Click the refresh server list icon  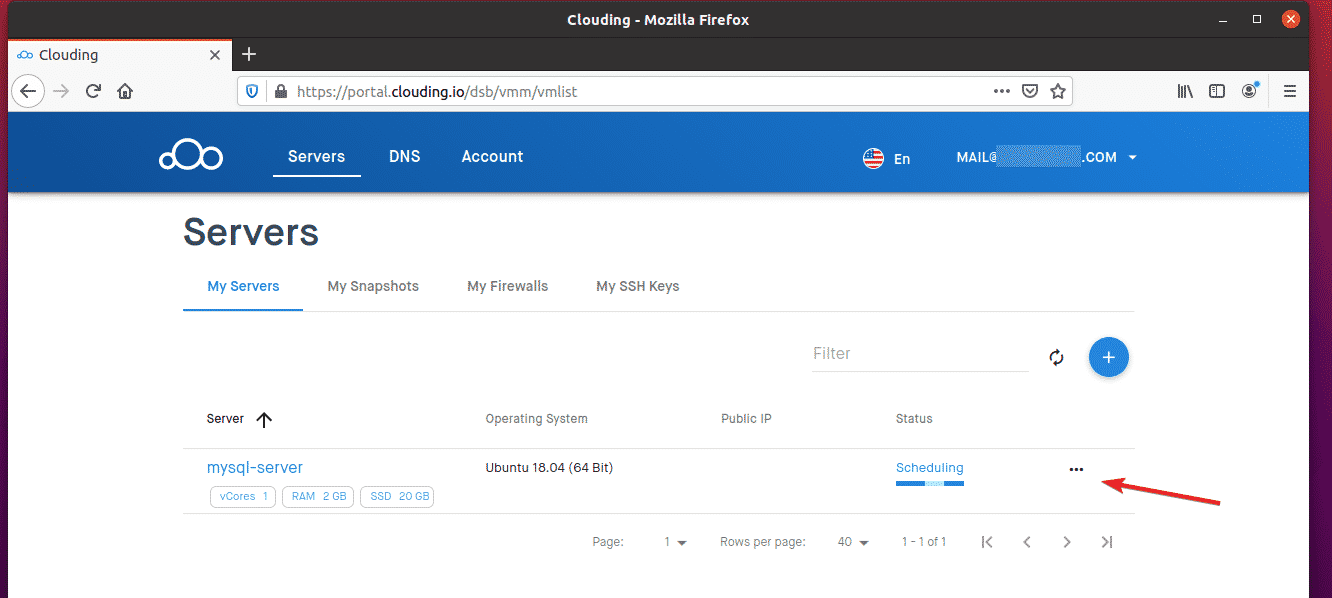(x=1056, y=357)
